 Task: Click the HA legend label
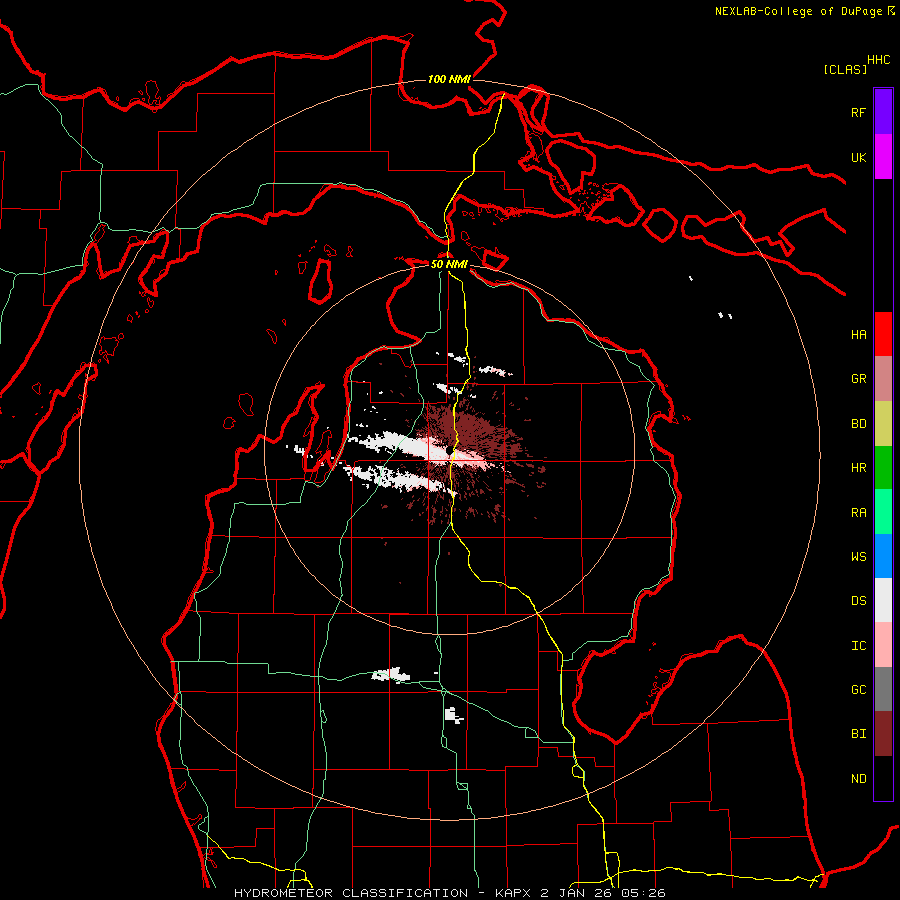tap(858, 335)
